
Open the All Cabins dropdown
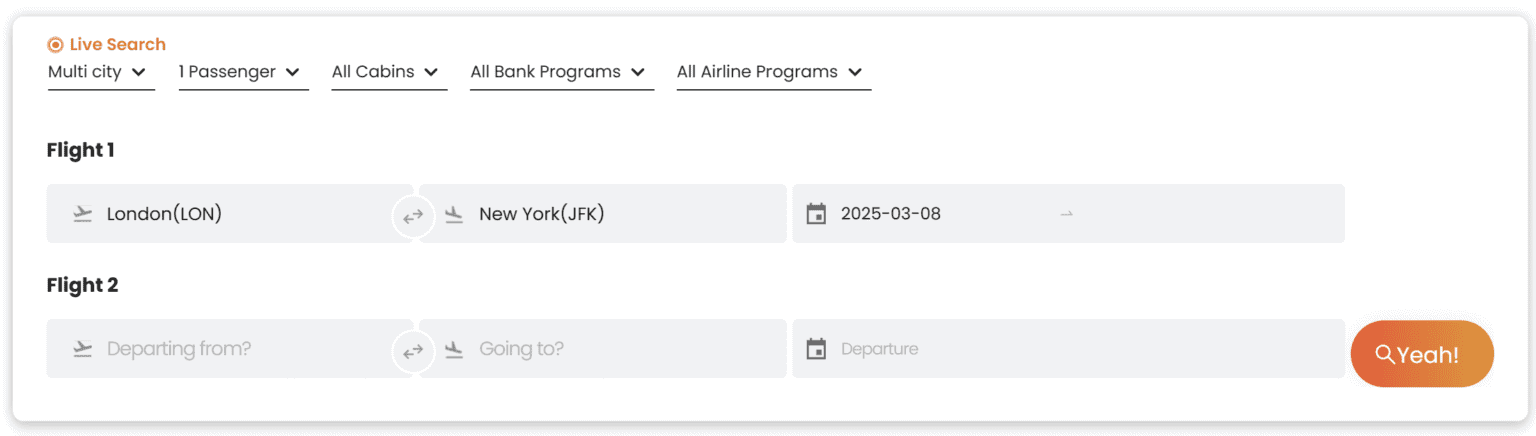(x=387, y=72)
